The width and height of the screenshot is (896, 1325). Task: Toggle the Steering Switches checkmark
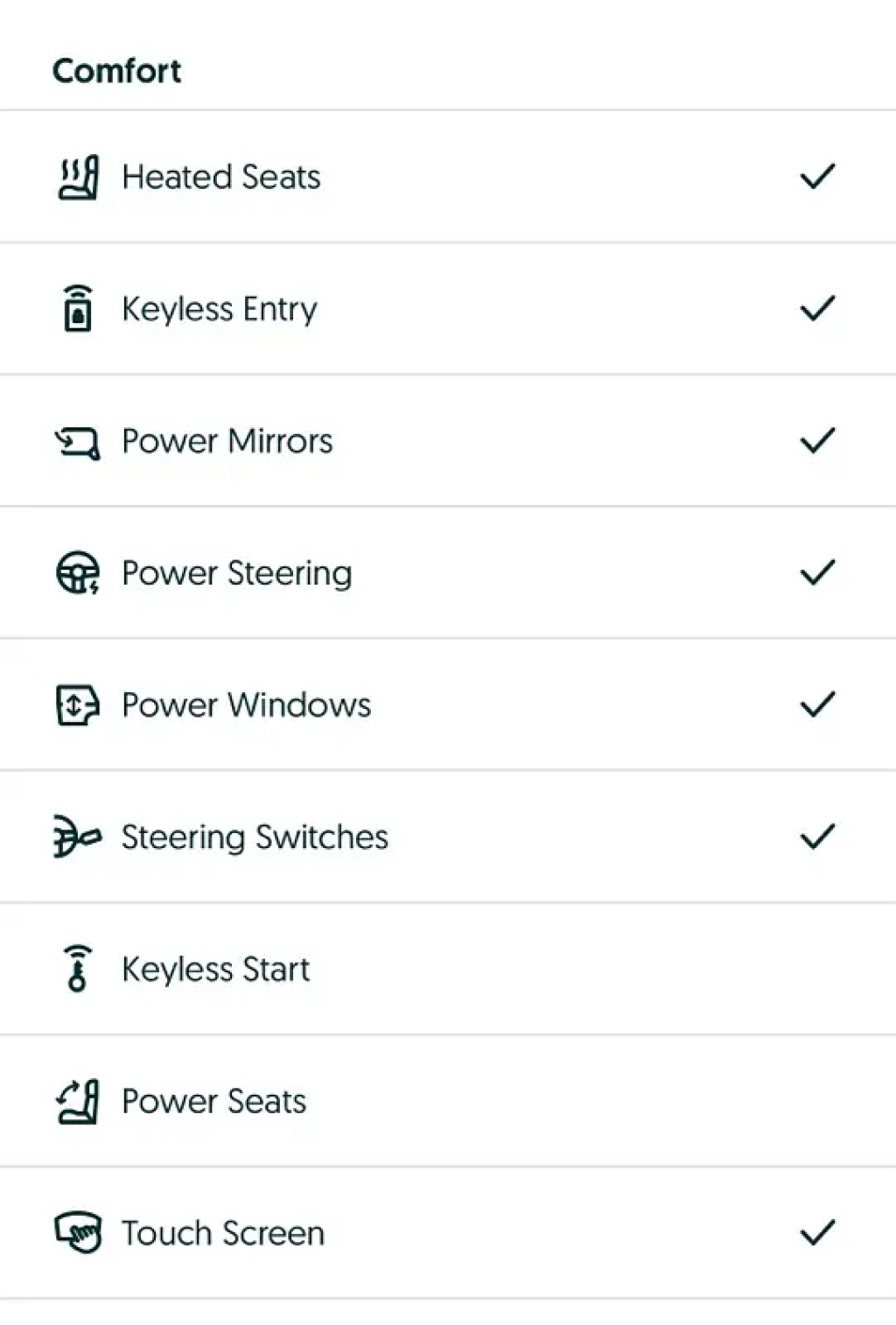click(x=817, y=838)
